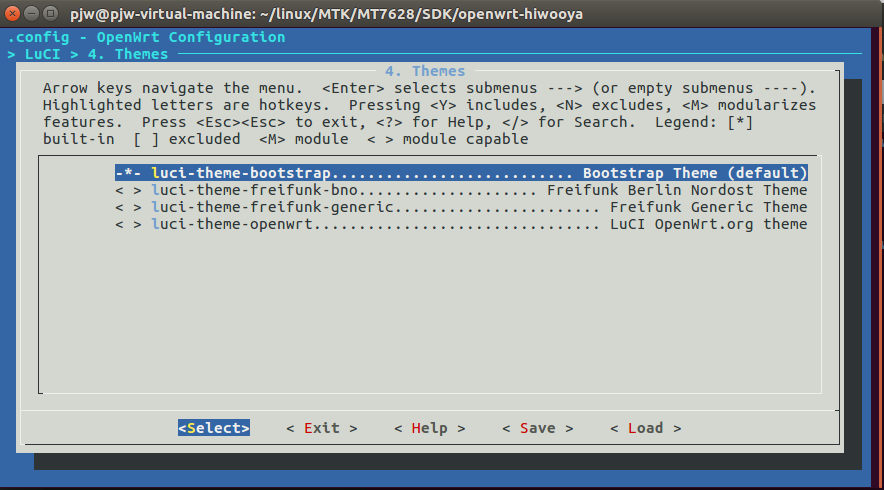884x490 pixels.
Task: Click the 'Bootstrap Theme (default)' description text
Action: click(695, 173)
